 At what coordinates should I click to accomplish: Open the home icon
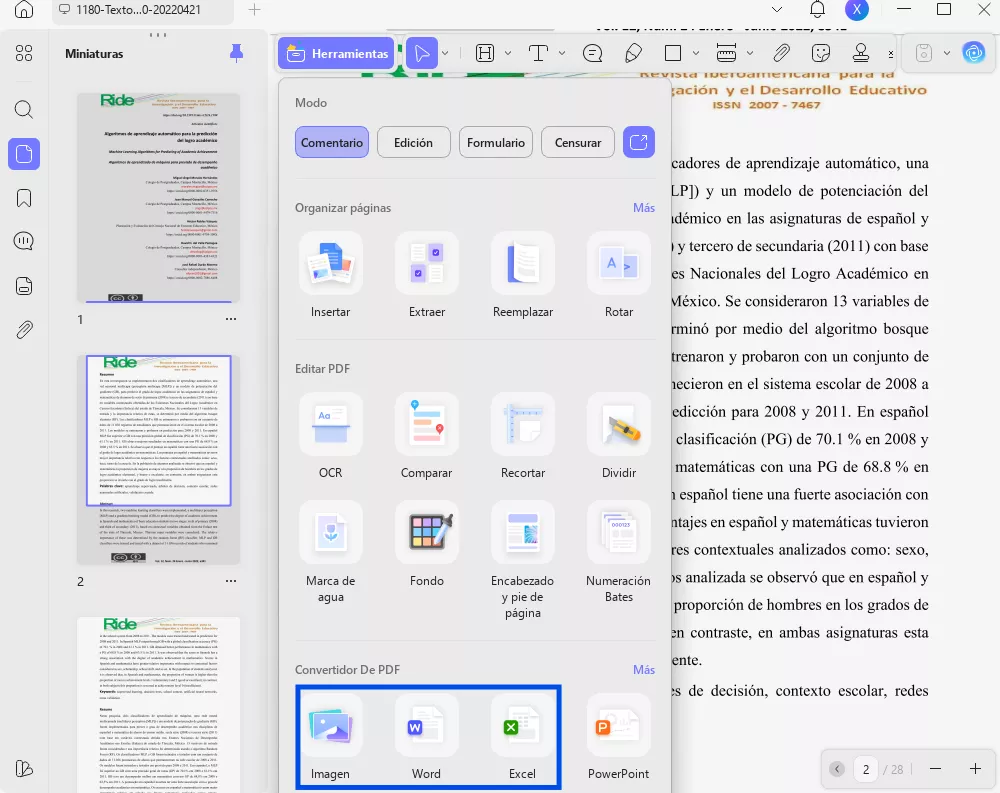24,10
